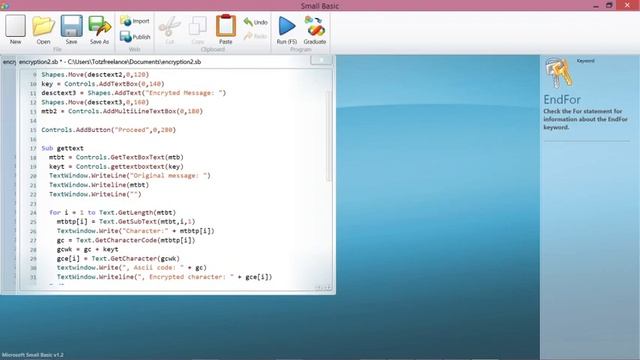The width and height of the screenshot is (640, 360).
Task: Click 'desctext3 = Shapes.AddText' line 11
Action: [133, 93]
